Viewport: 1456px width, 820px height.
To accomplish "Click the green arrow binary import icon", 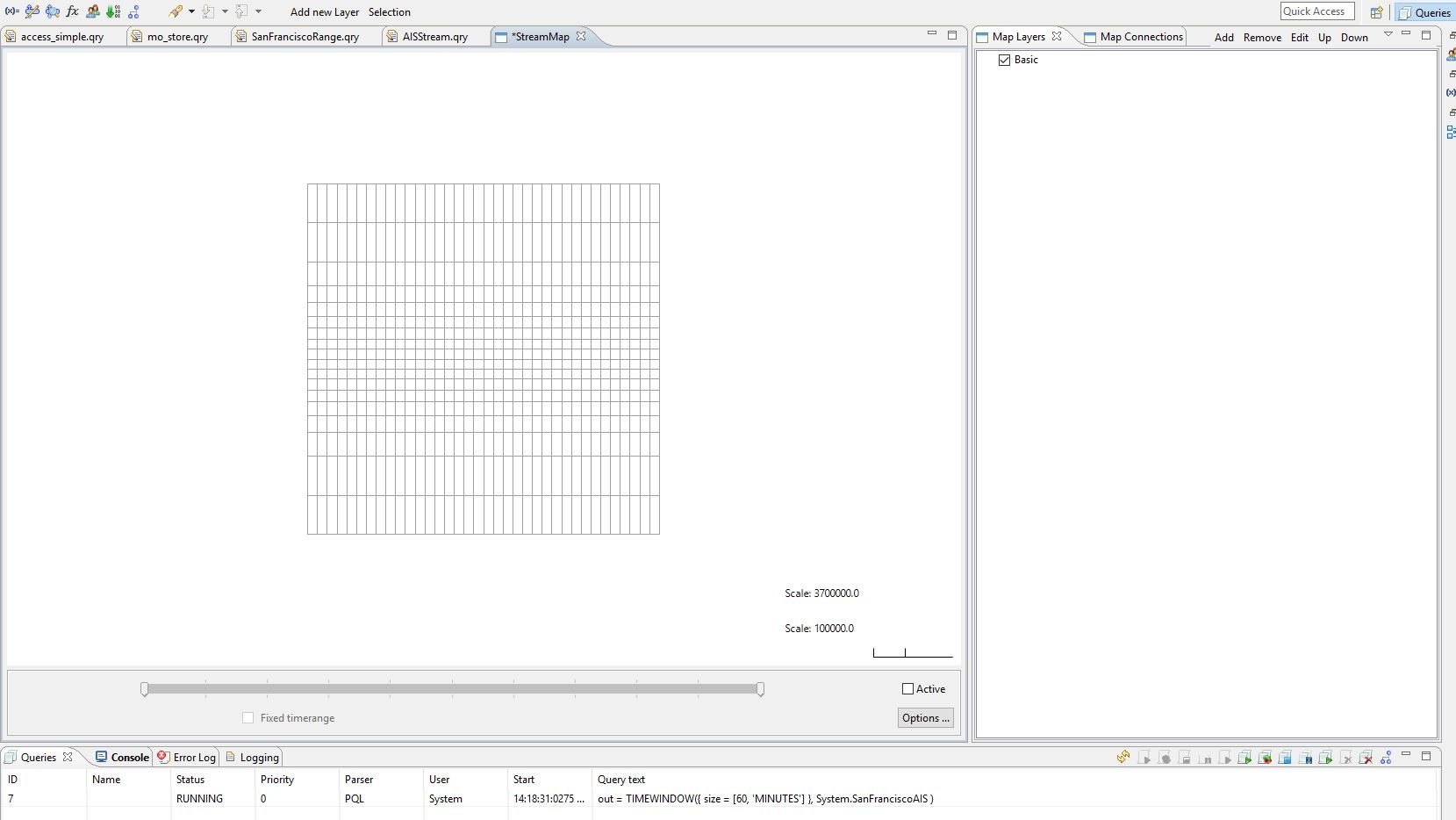I will [x=113, y=11].
